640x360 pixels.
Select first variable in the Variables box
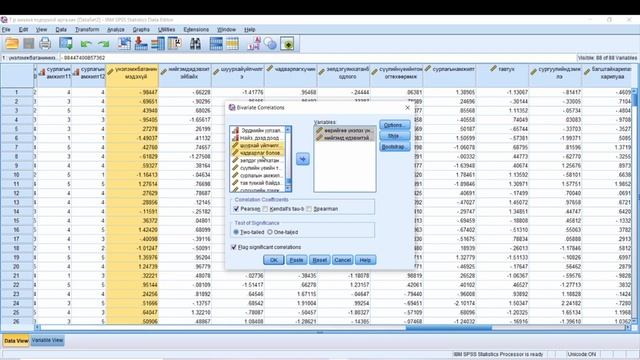point(344,131)
